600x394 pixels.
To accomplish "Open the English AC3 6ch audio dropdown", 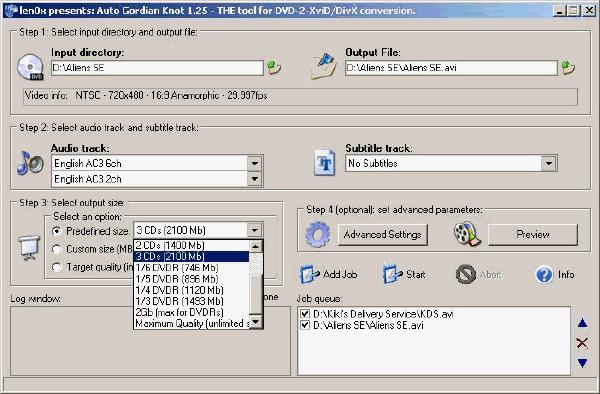I will [254, 163].
